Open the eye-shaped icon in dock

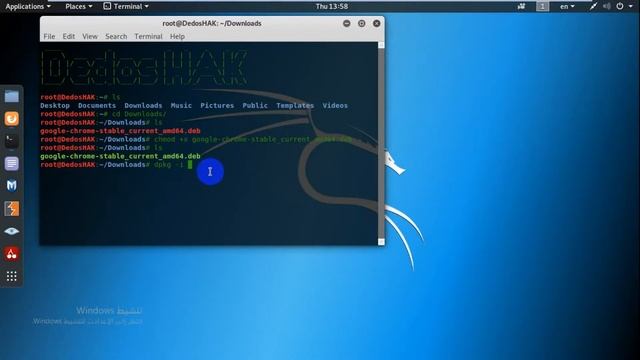11,231
